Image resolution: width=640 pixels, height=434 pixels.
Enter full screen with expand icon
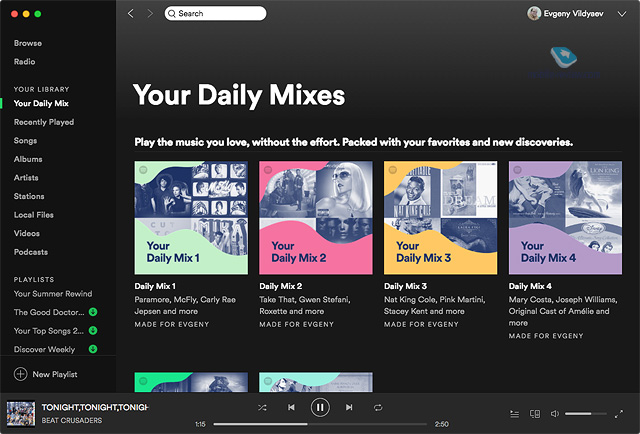[619, 414]
